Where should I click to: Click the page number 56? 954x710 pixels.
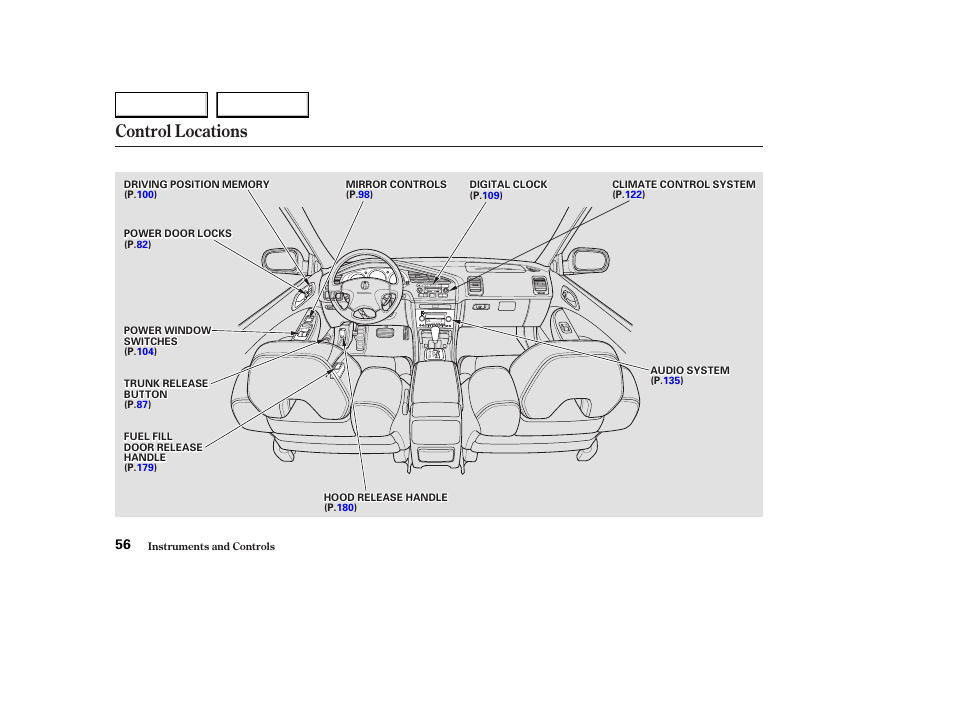point(123,545)
